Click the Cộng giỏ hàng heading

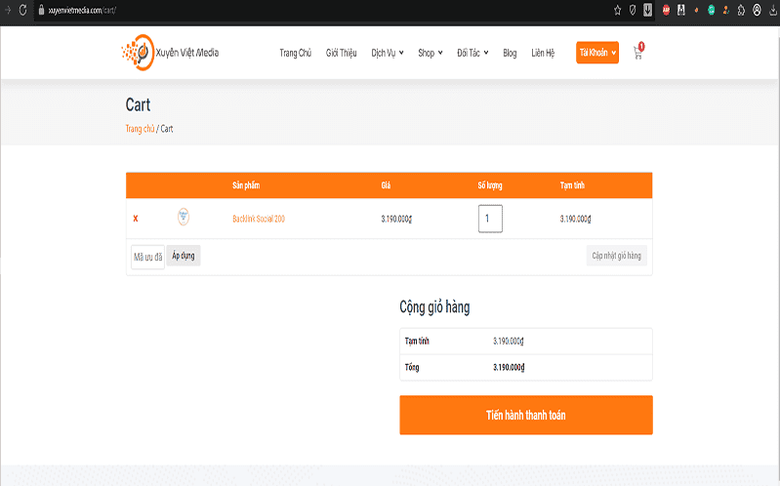(434, 307)
